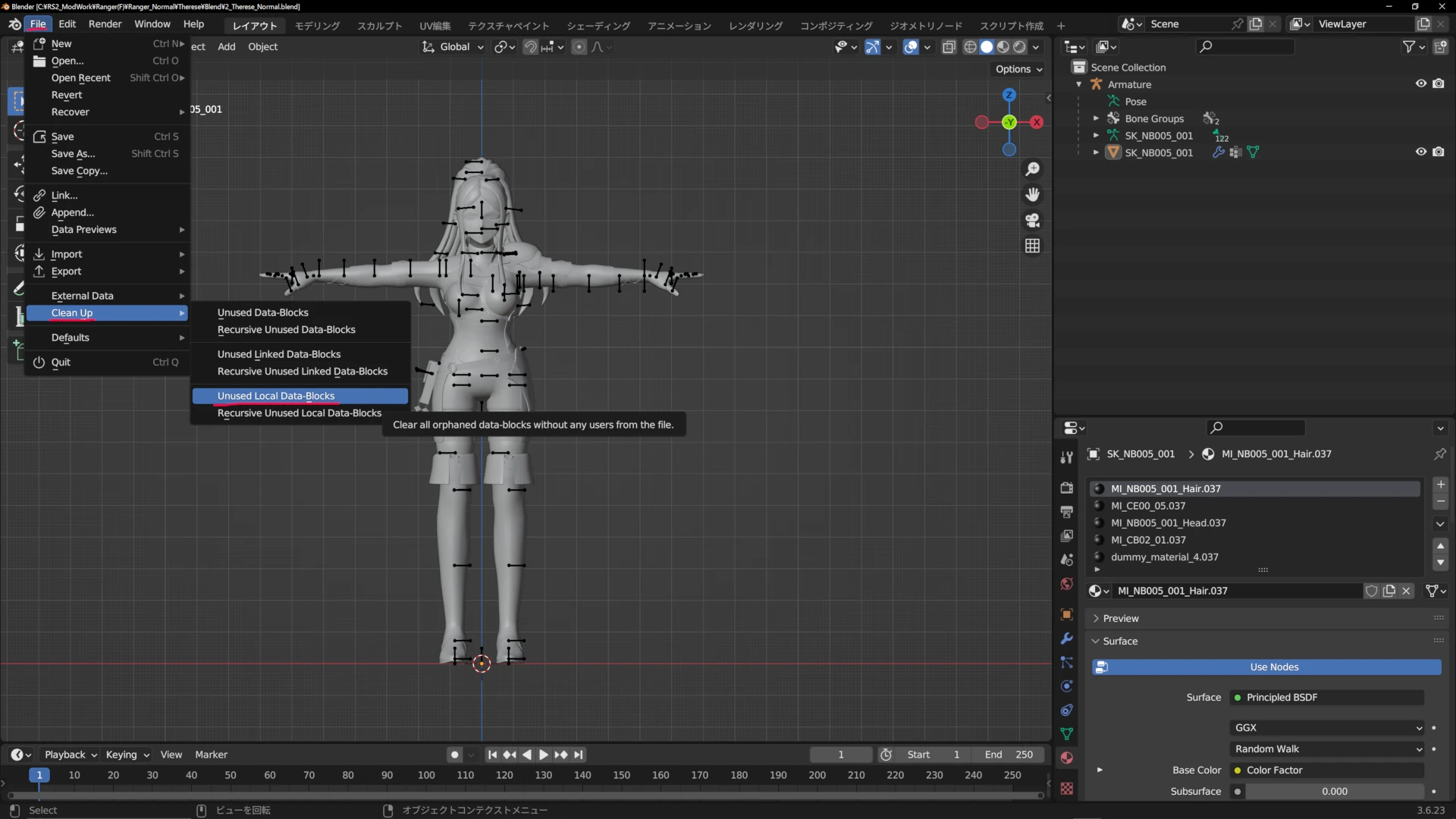Open Render properties tab icon
1456x819 pixels.
(x=1066, y=488)
